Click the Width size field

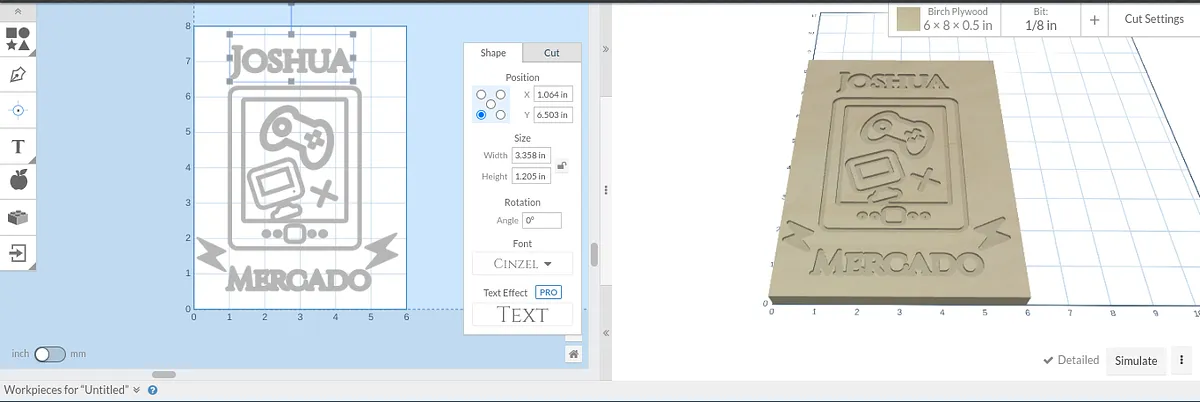(x=531, y=155)
